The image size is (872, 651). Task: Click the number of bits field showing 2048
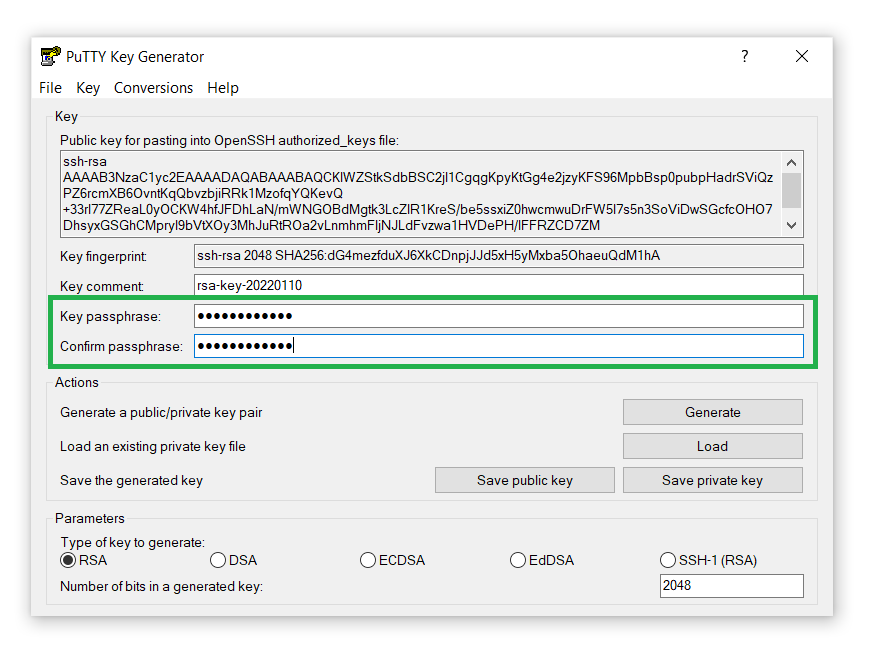731,585
